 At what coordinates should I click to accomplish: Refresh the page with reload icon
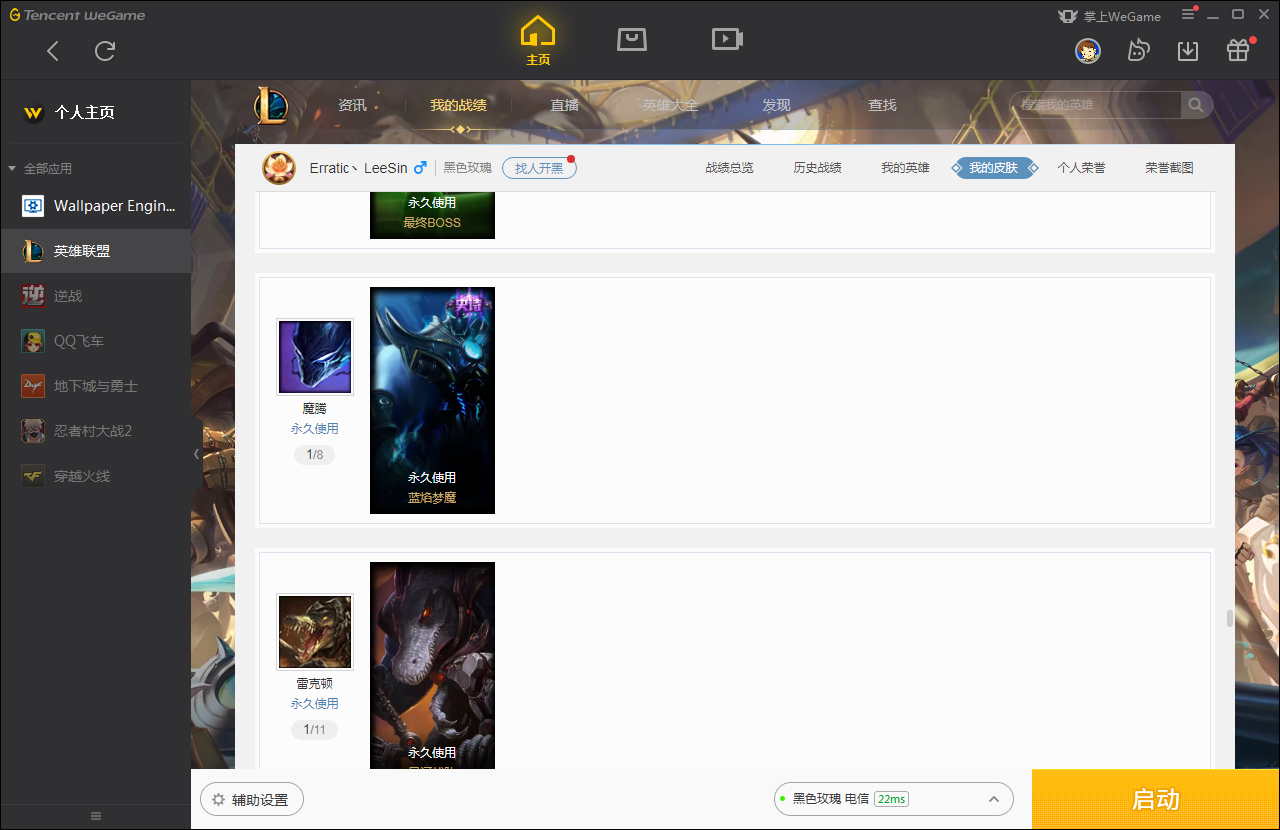coord(105,51)
